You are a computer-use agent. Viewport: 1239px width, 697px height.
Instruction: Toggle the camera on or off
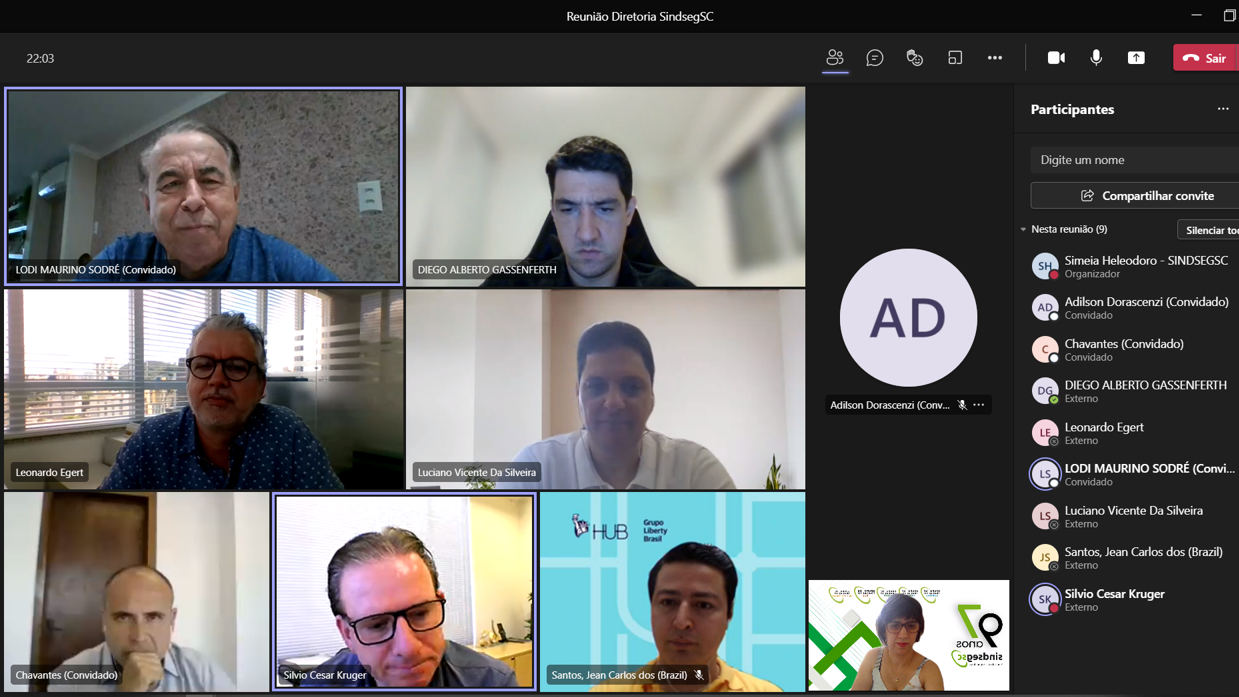click(1056, 58)
